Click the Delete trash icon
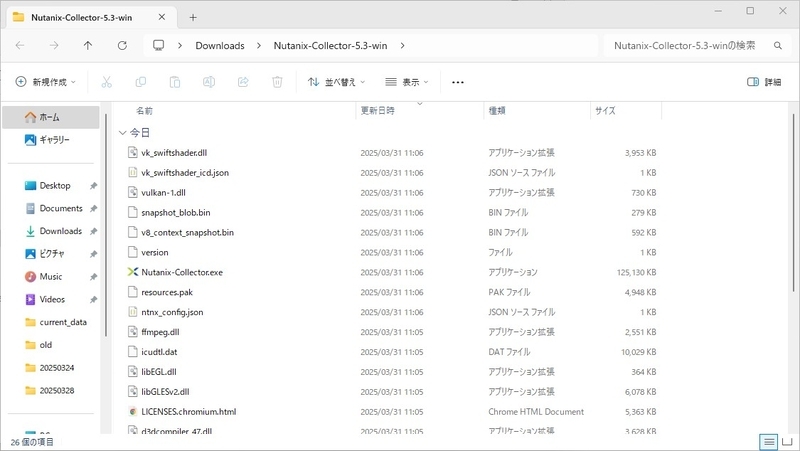 pyautogui.click(x=277, y=82)
